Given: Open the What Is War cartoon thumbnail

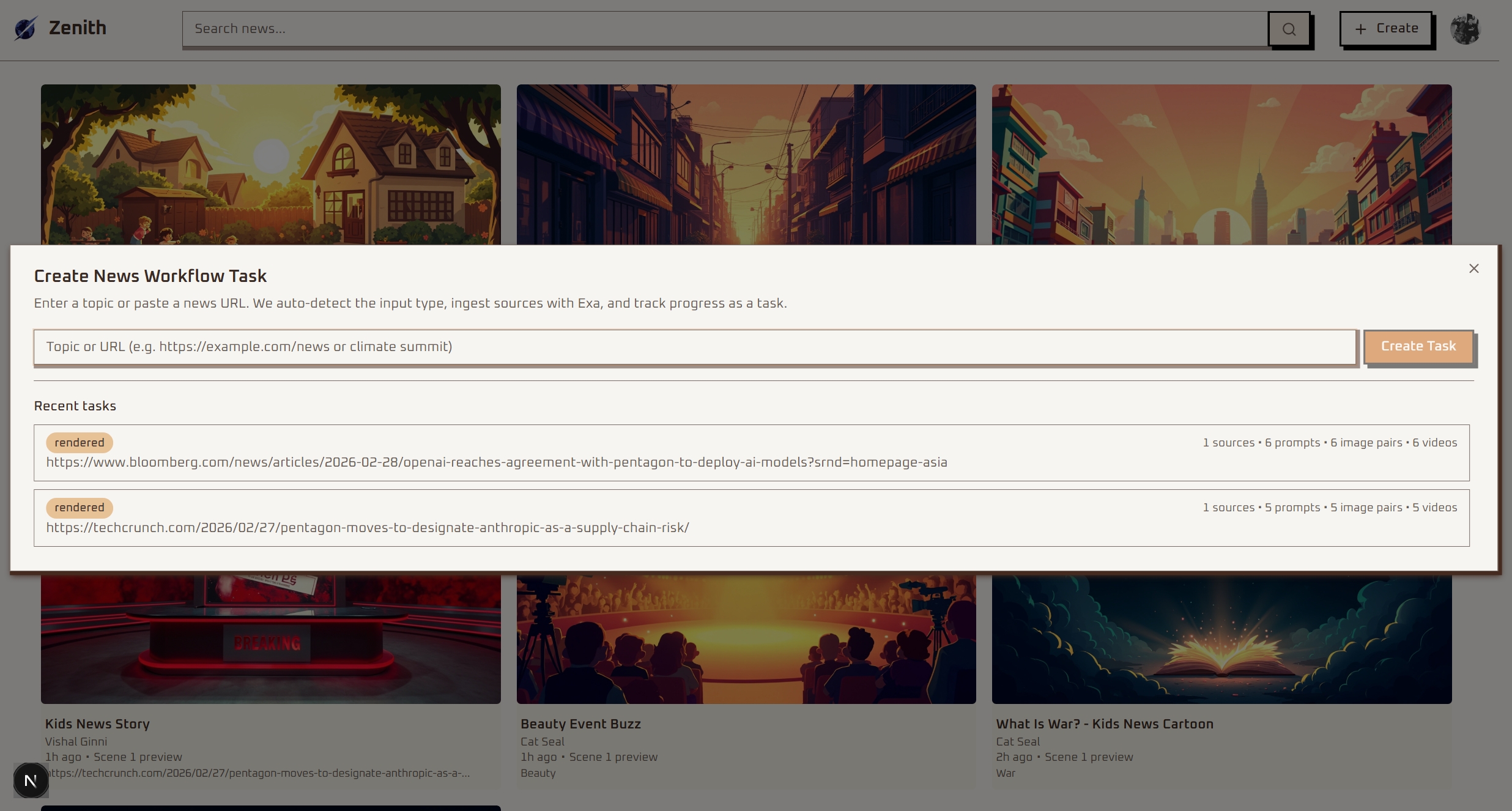Looking at the screenshot, I should pyautogui.click(x=1221, y=639).
